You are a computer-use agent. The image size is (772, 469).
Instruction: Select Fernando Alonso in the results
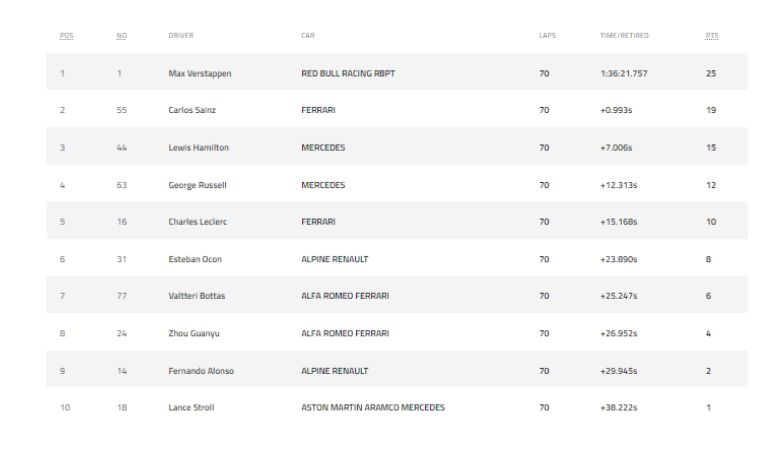201,370
